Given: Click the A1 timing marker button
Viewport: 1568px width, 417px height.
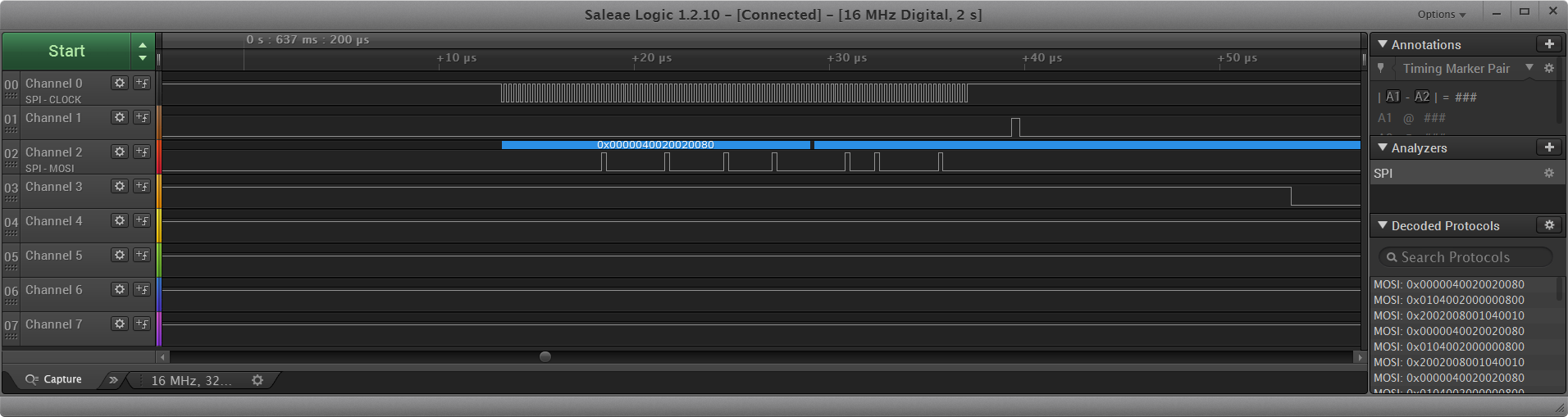Looking at the screenshot, I should point(1393,97).
